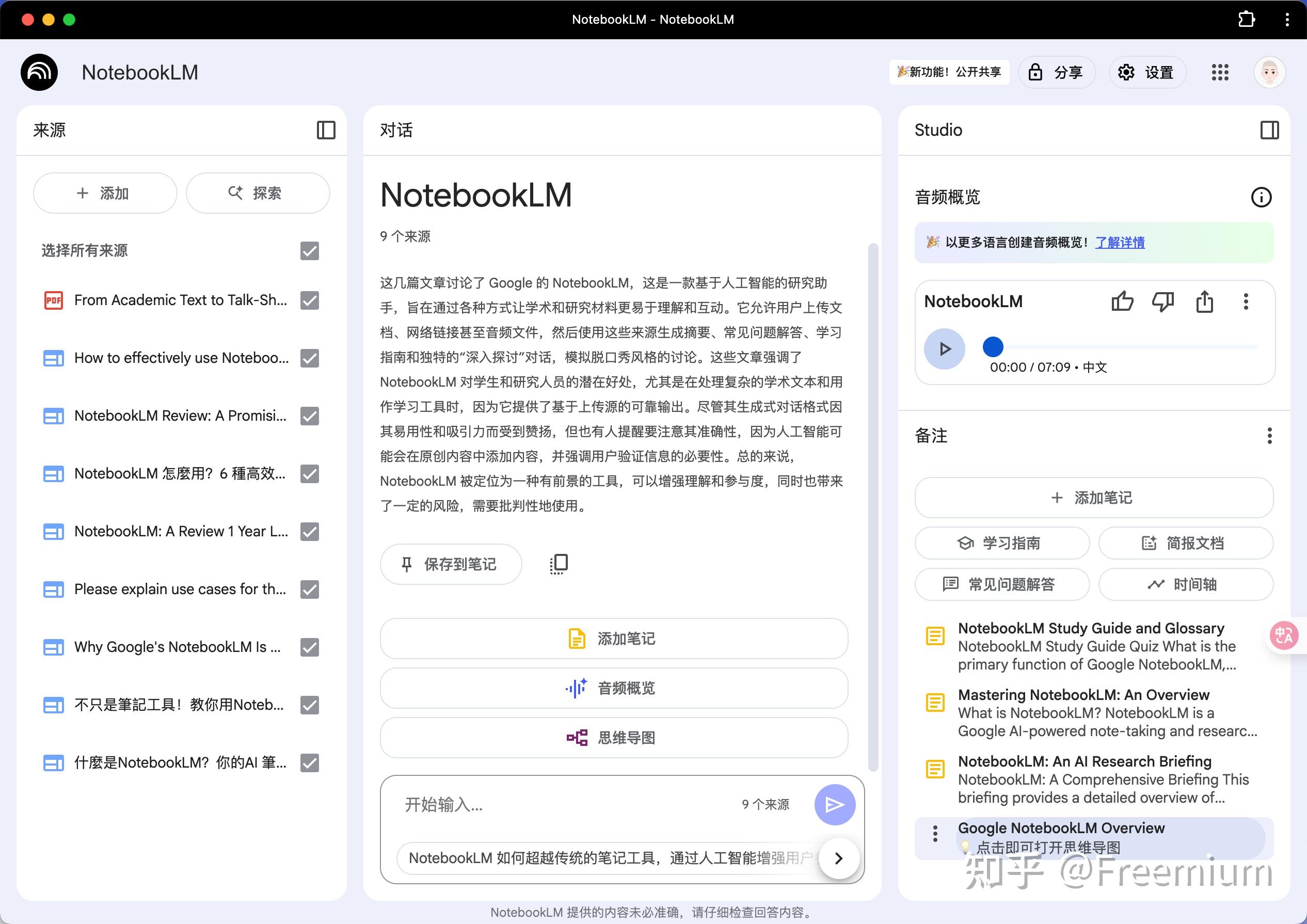
Task: Open source NotebookLM: A Review 1 Year
Action: click(x=181, y=531)
